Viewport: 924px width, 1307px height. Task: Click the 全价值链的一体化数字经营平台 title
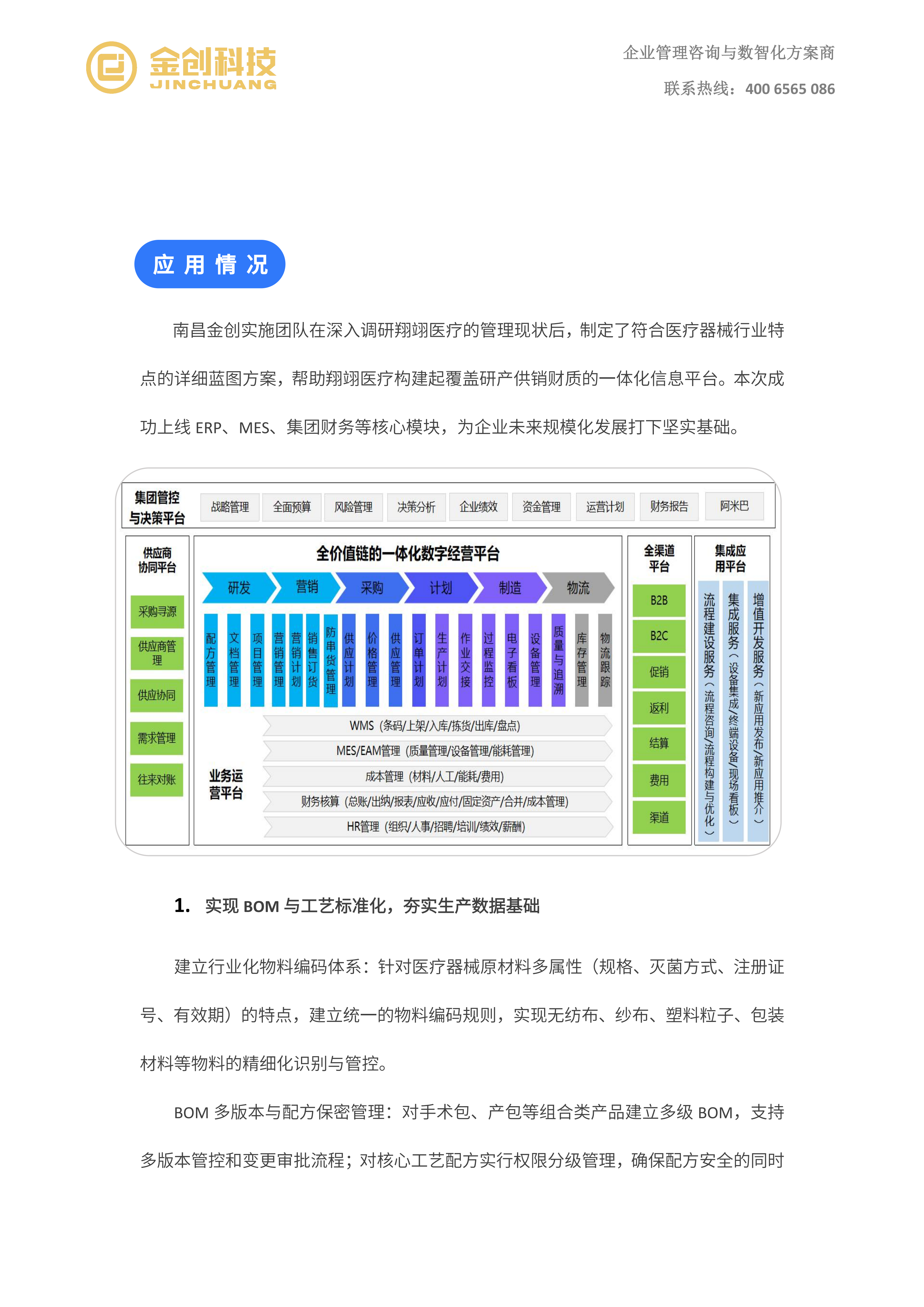(408, 553)
